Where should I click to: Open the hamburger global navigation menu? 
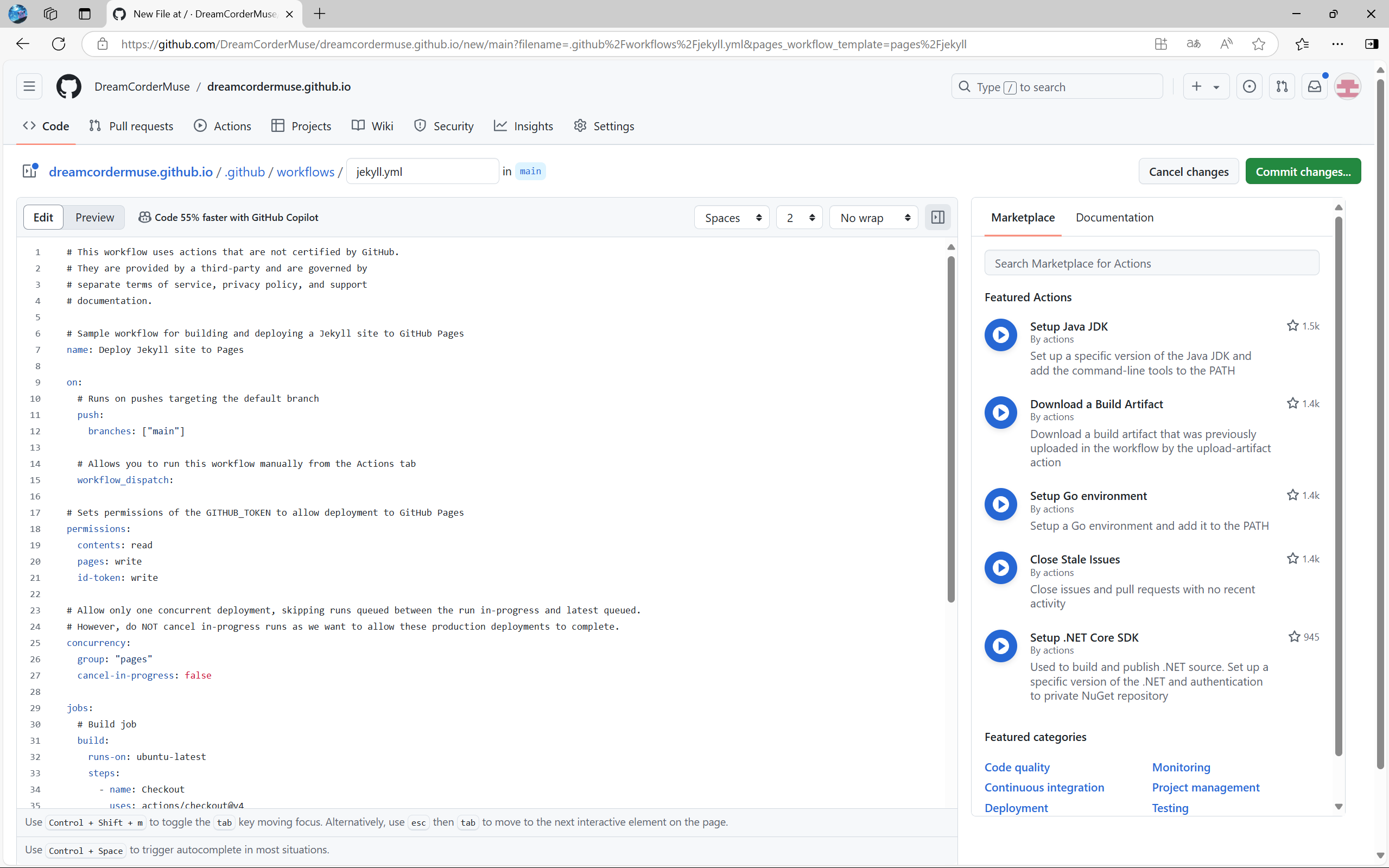coord(29,87)
